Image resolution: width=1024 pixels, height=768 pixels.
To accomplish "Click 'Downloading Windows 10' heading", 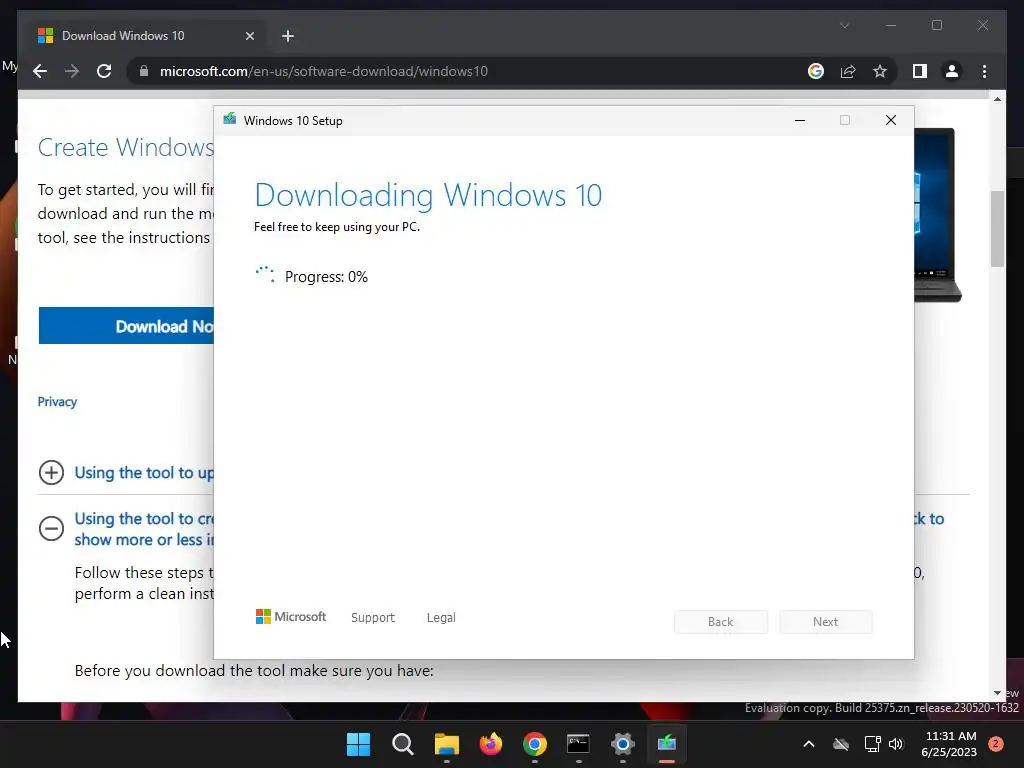I will tap(428, 195).
